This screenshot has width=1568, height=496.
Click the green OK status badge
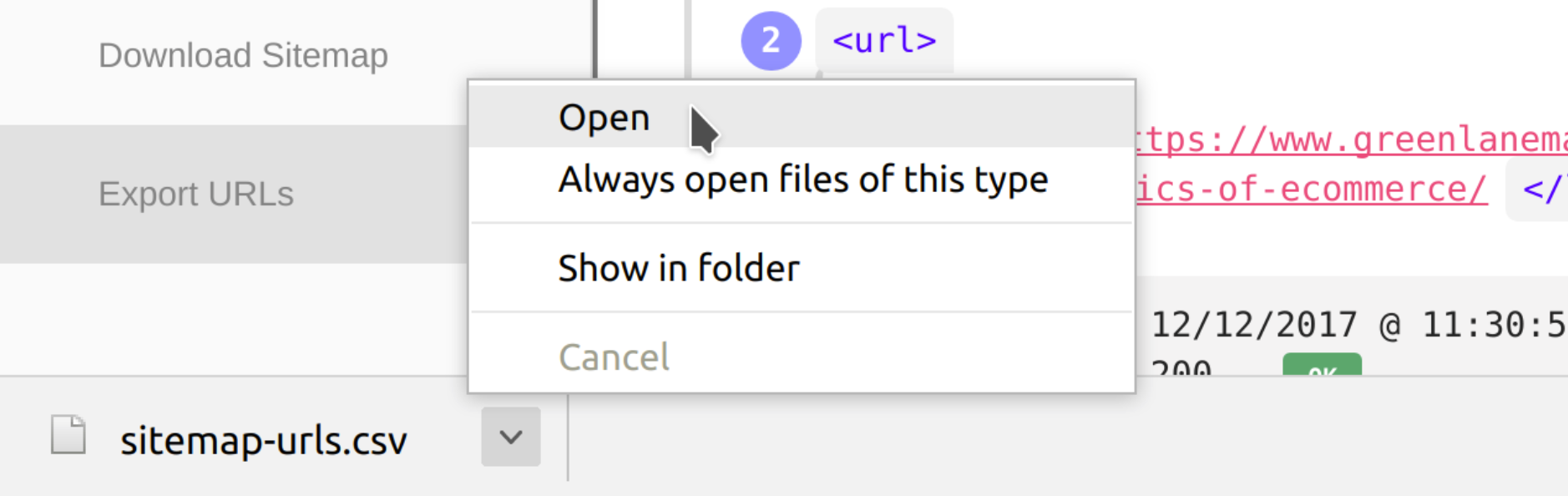pos(1322,365)
